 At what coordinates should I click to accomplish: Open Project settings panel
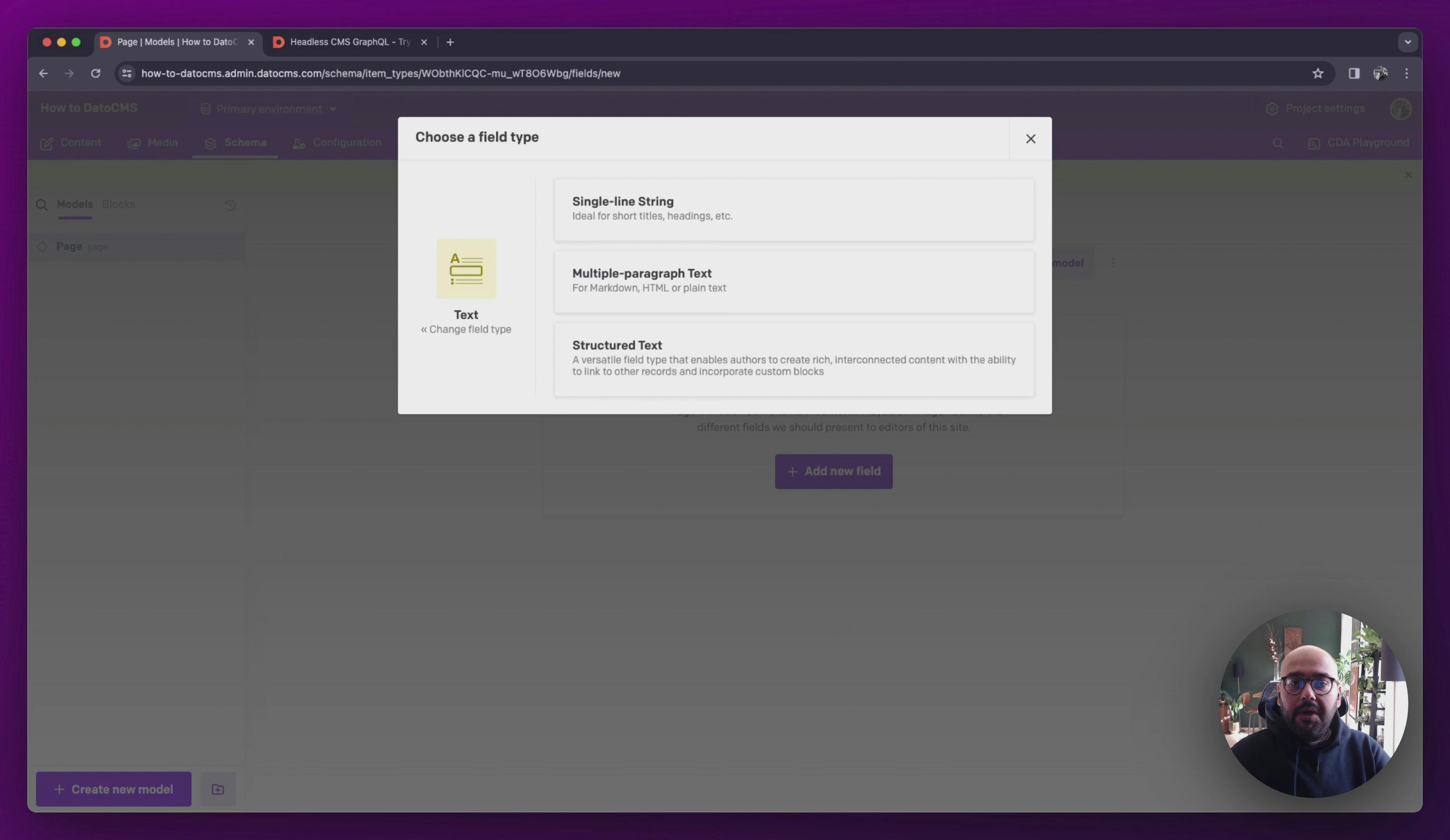point(1315,108)
